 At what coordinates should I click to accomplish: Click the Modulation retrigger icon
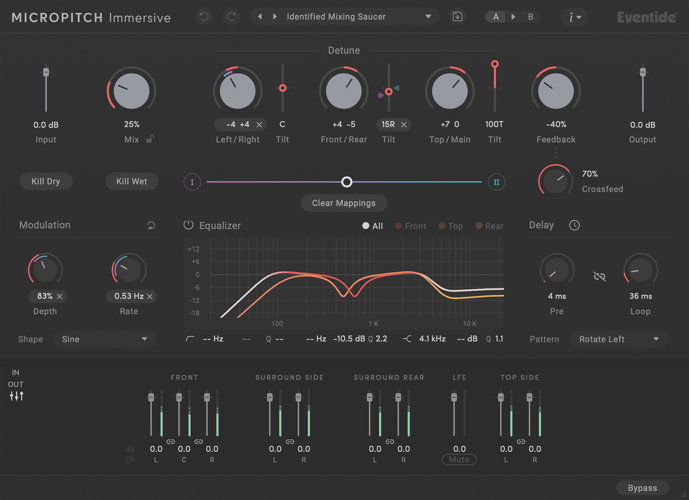click(151, 226)
